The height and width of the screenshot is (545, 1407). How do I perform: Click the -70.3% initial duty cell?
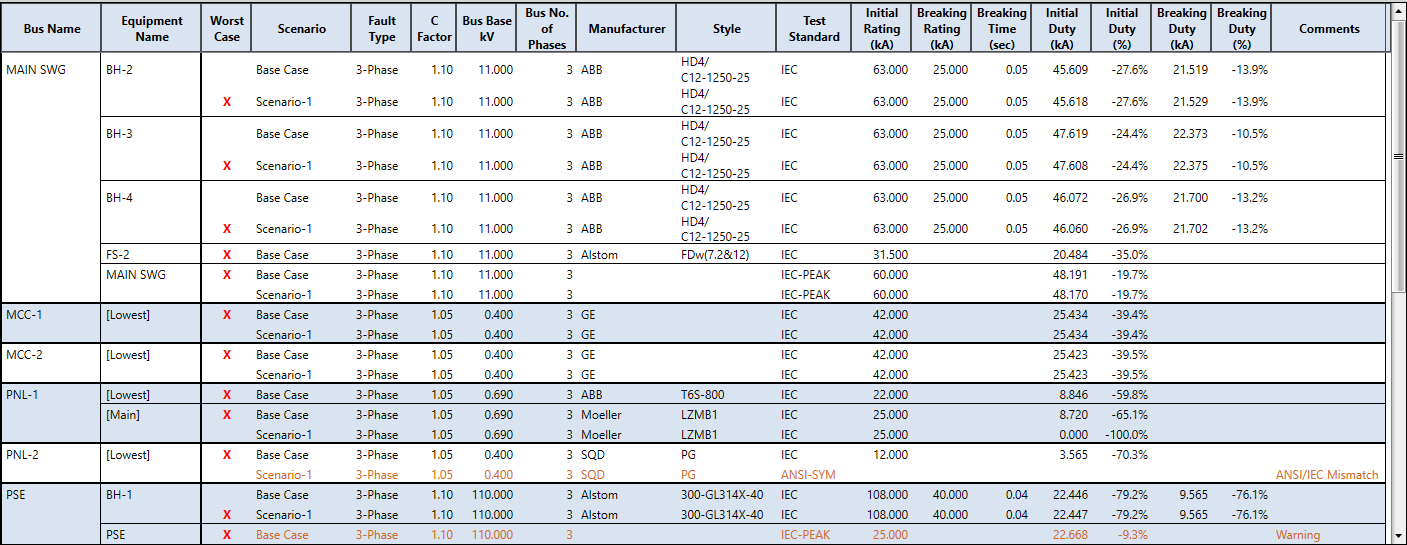(x=1129, y=455)
